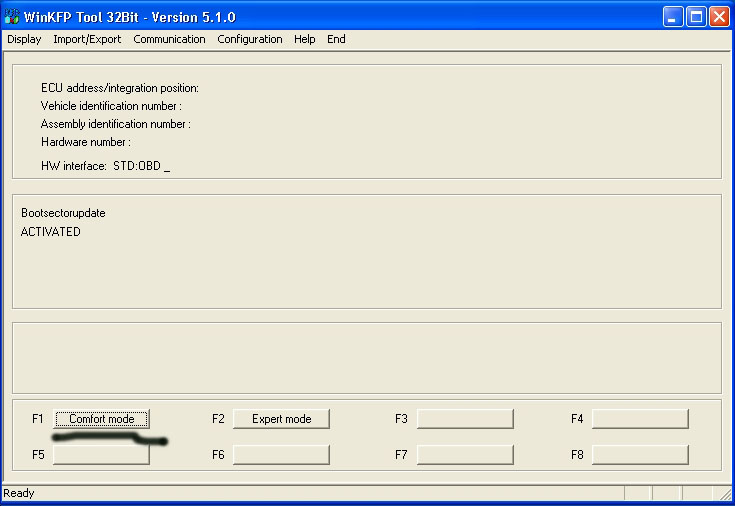Click the blank F6 button
Viewport: 735px width, 506px height.
coord(281,455)
